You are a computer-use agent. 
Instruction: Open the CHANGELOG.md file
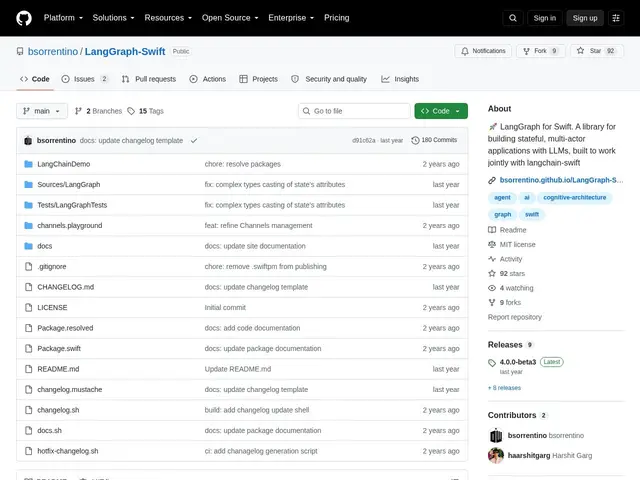tap(66, 287)
